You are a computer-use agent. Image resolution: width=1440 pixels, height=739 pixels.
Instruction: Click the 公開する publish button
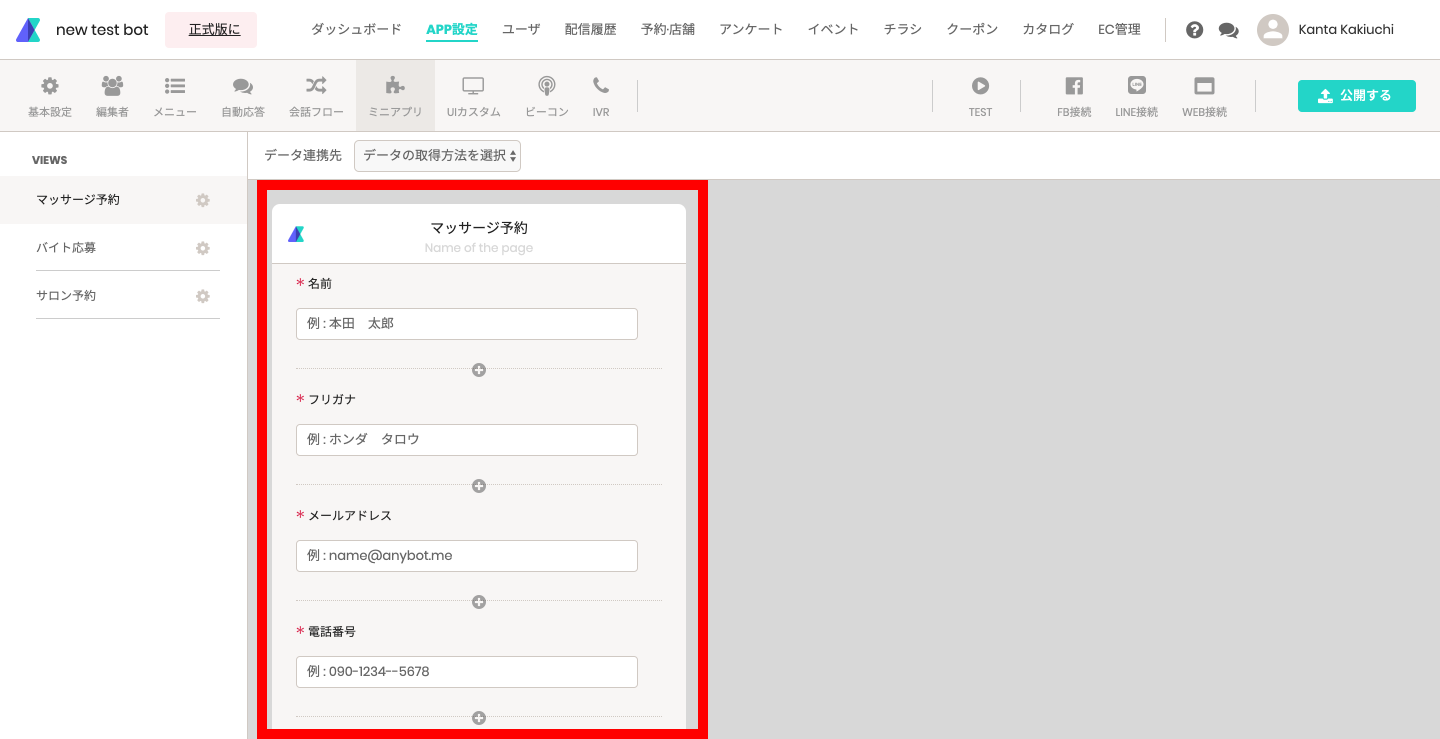pyautogui.click(x=1357, y=96)
